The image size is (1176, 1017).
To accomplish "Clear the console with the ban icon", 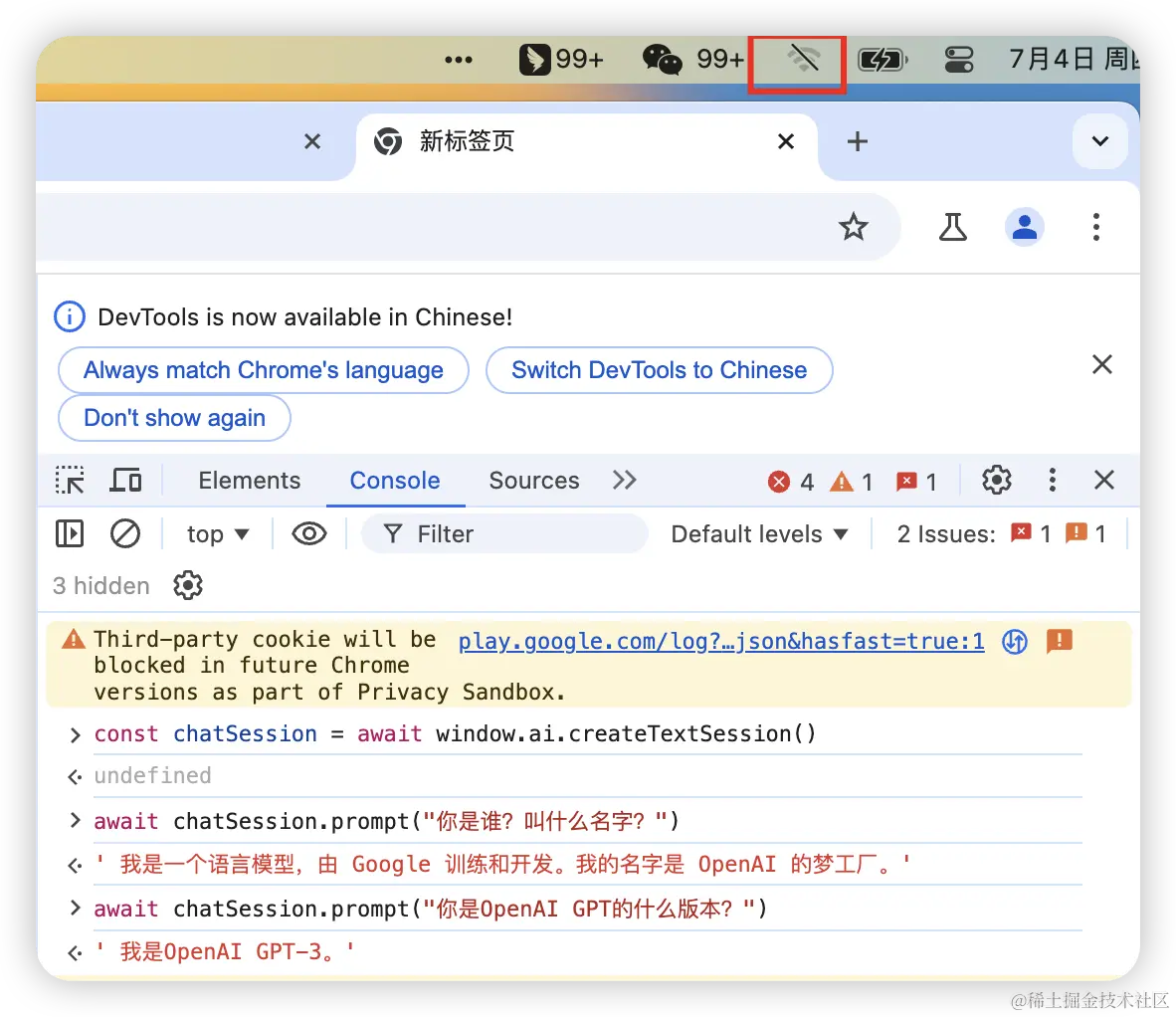I will 125,534.
